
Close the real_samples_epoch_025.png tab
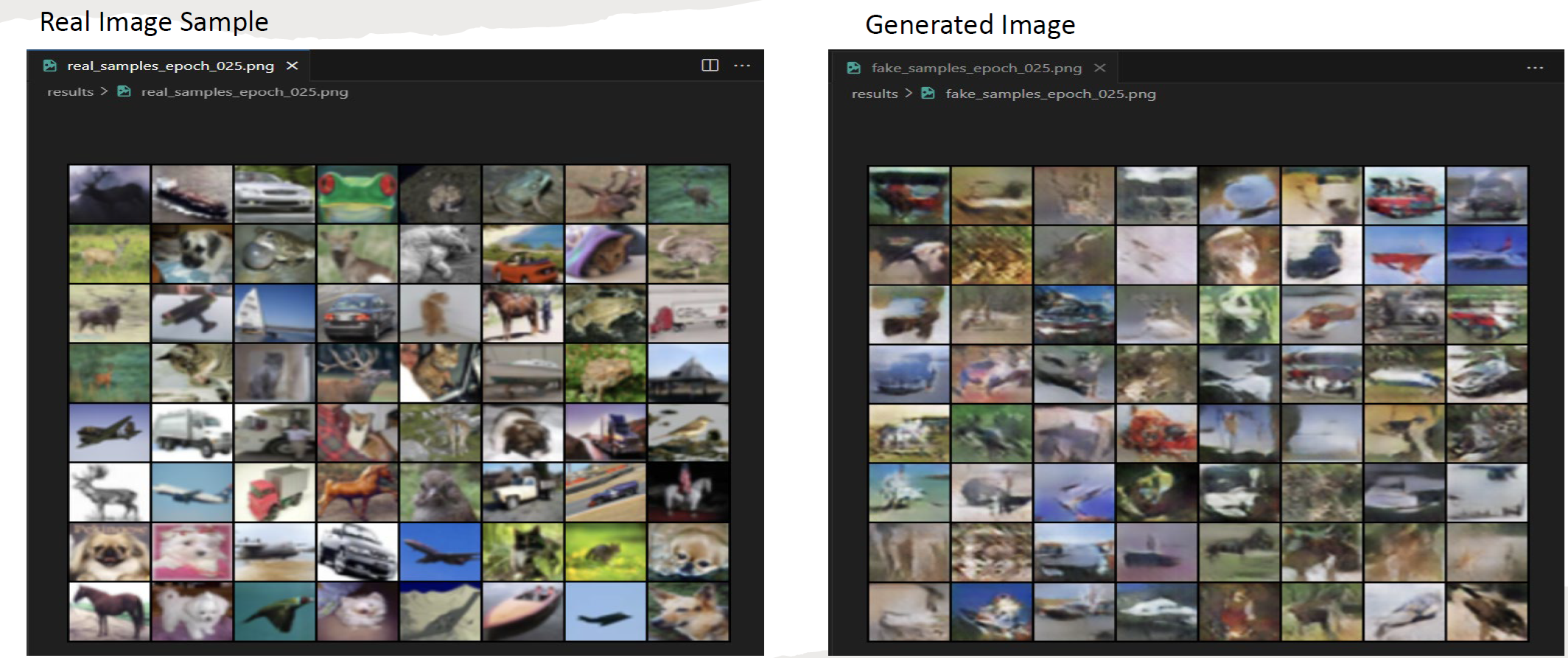tap(293, 66)
